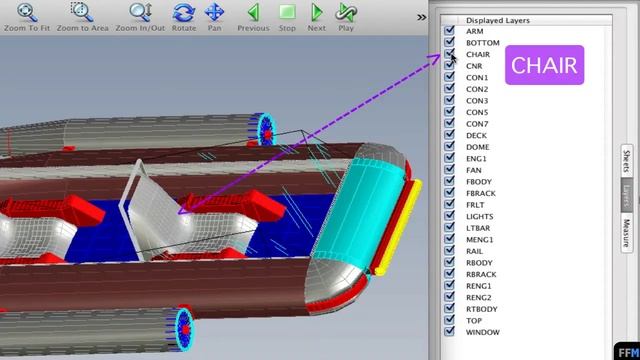Expand the toolbar overflow chevron
Image resolution: width=640 pixels, height=360 pixels.
[x=422, y=17]
